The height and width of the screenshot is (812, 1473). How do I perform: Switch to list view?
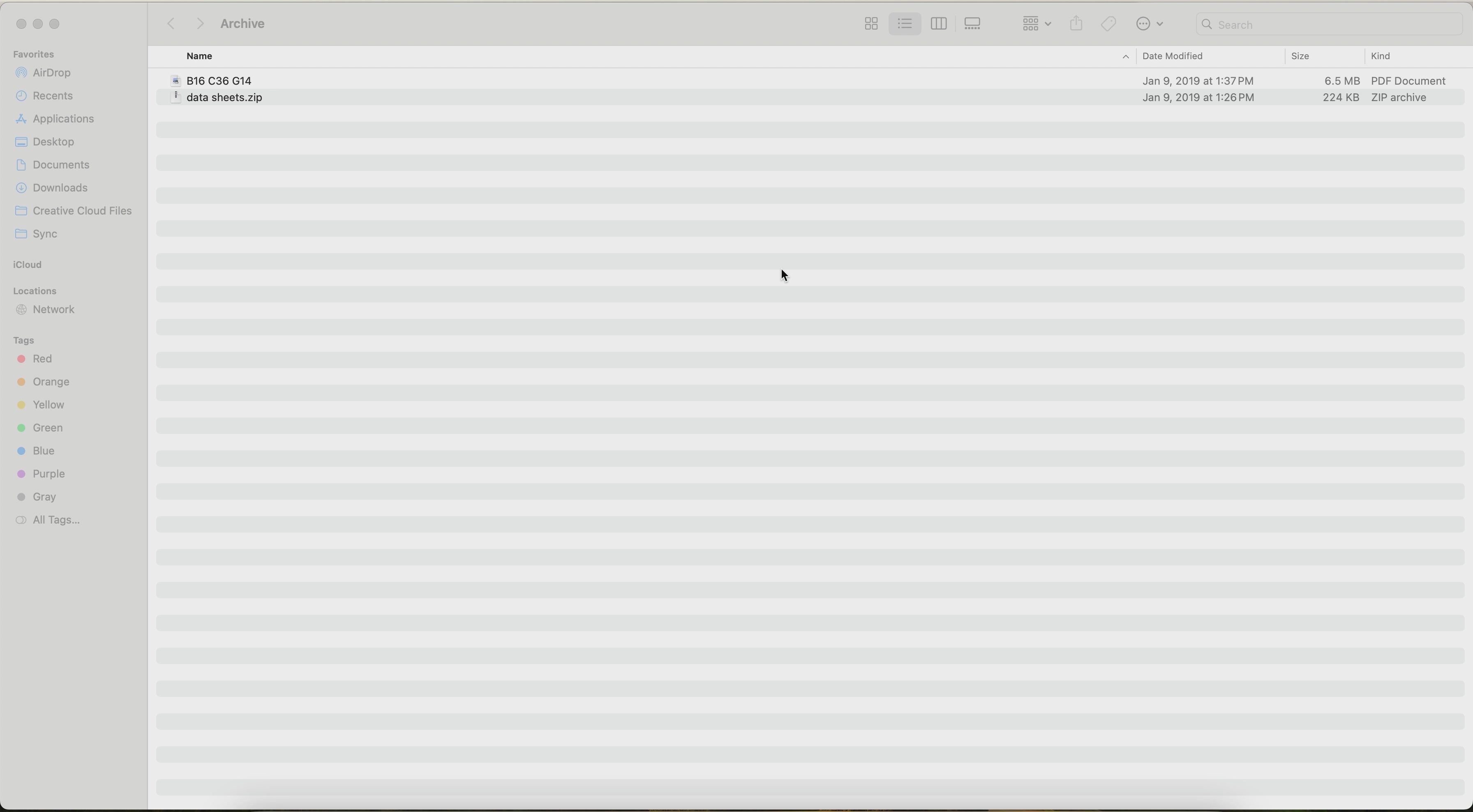click(905, 24)
